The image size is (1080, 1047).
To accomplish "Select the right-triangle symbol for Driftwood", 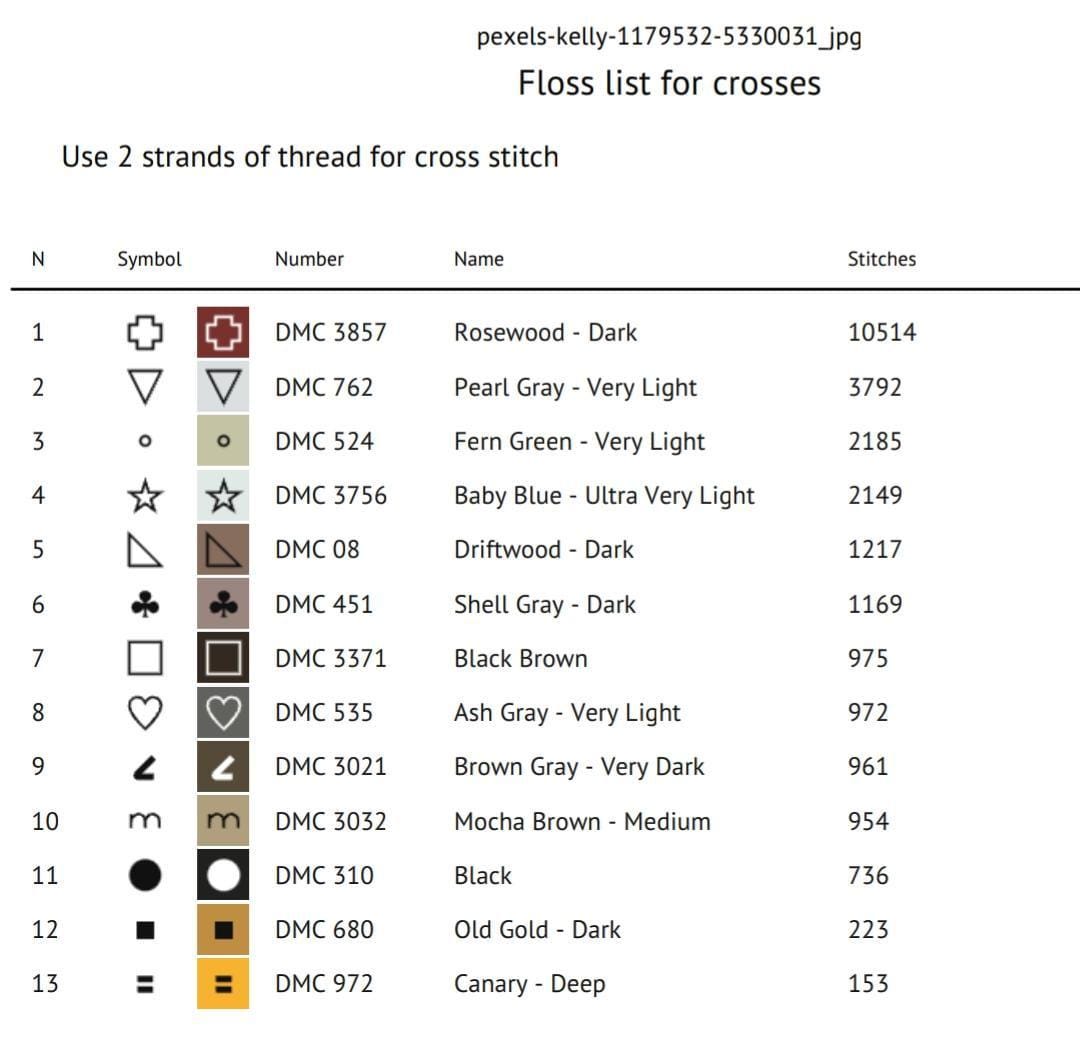I will pos(145,550).
